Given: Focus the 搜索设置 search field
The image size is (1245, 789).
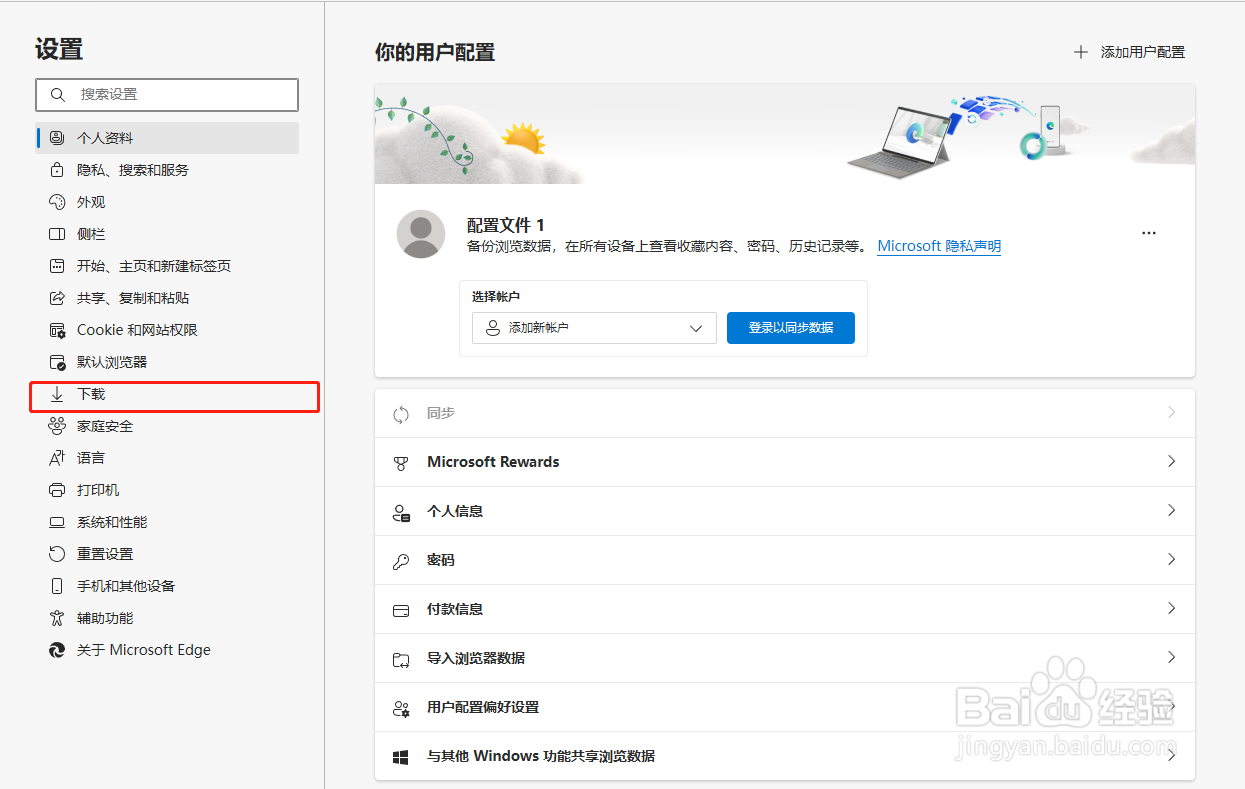Looking at the screenshot, I should pos(167,94).
